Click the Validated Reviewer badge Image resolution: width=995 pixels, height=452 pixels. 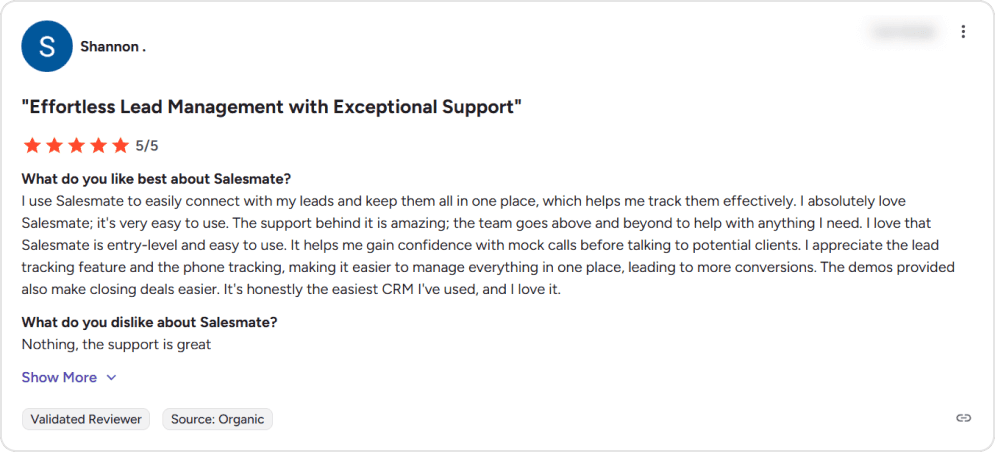tap(86, 419)
